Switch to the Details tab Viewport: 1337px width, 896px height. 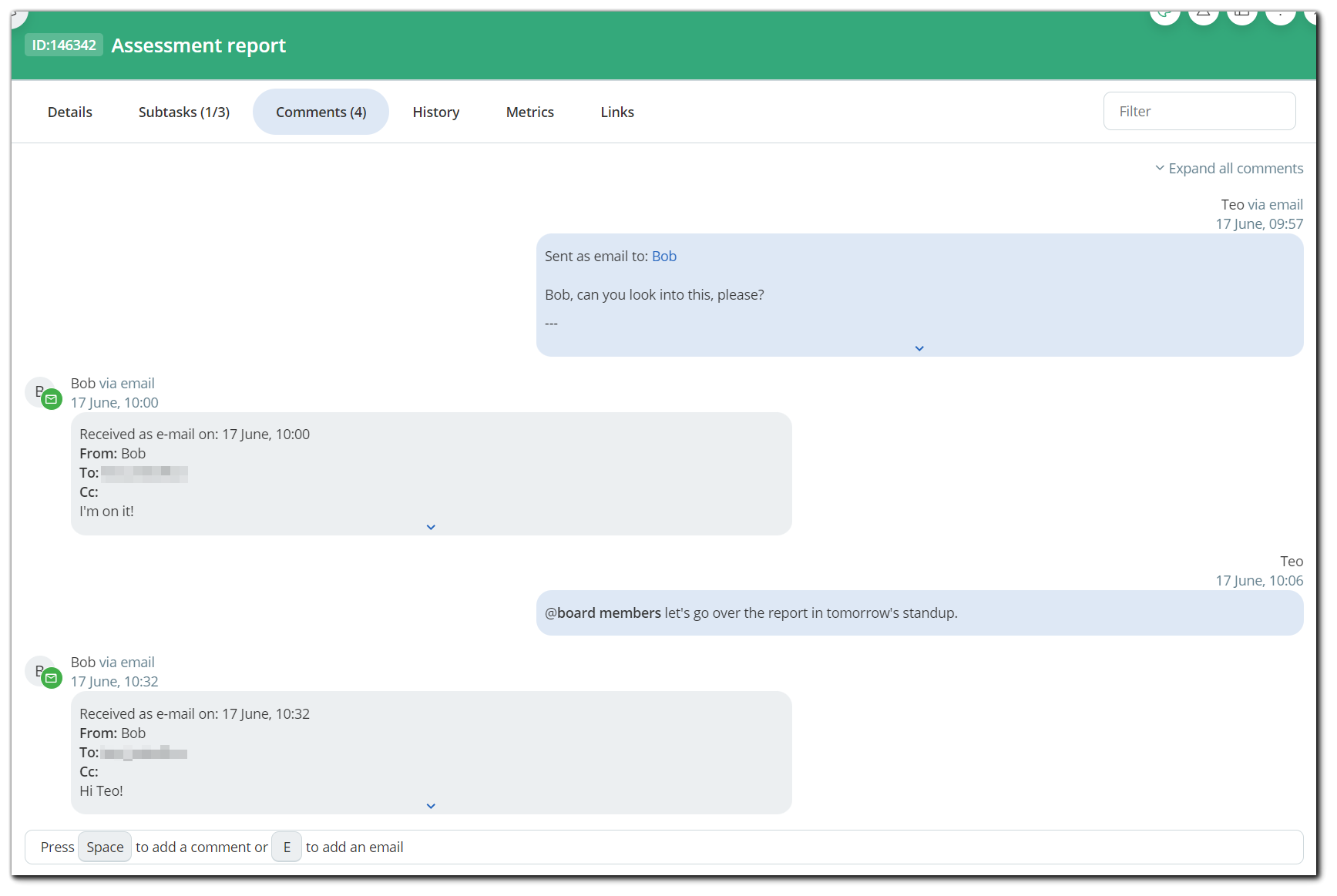[69, 112]
